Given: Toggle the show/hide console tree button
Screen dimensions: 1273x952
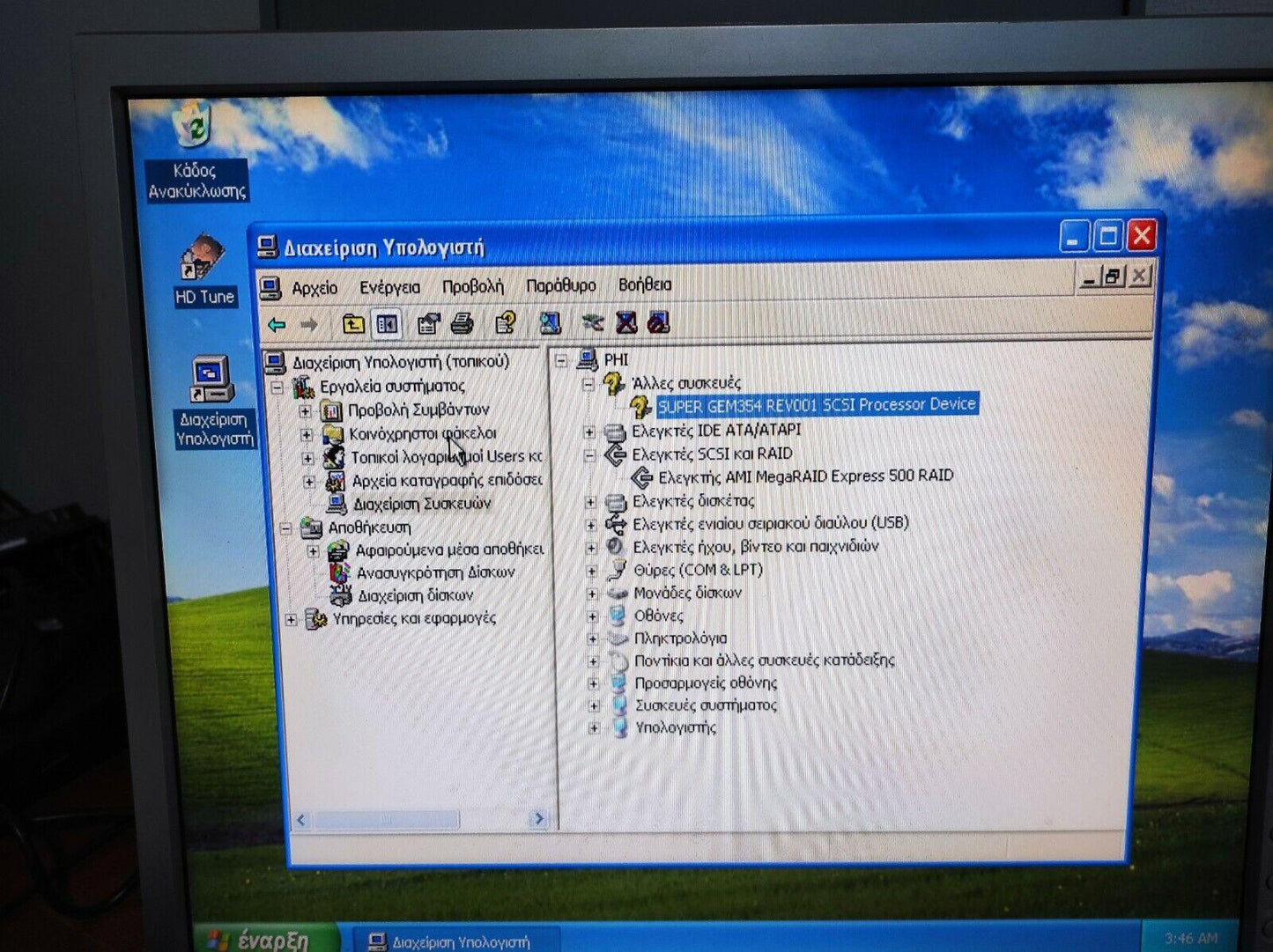Looking at the screenshot, I should 387,325.
